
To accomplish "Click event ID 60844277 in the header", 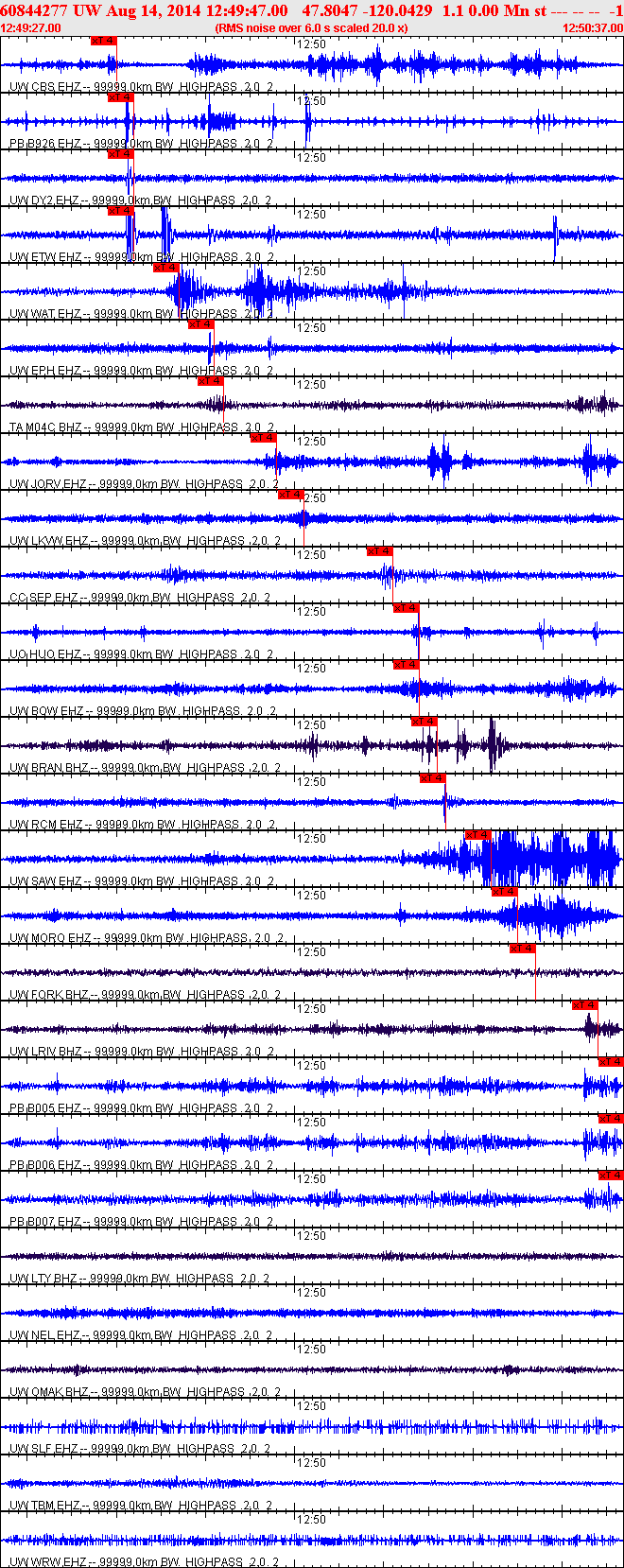I will 36,10.
